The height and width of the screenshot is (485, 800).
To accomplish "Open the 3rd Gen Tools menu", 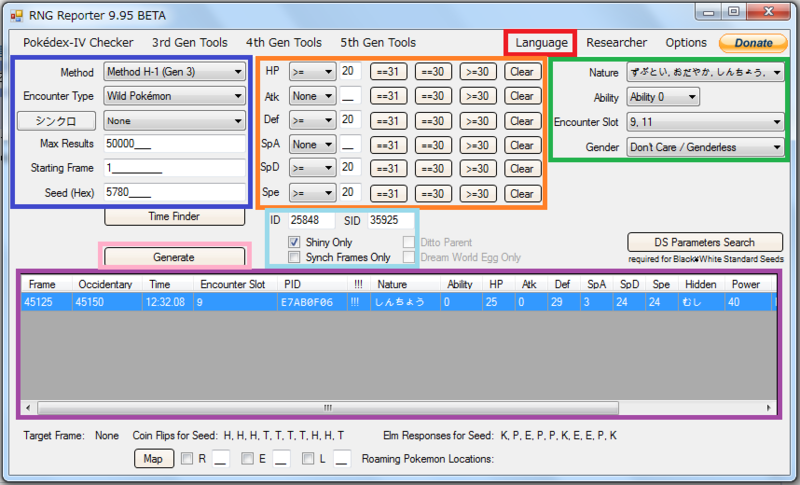I will coord(189,43).
